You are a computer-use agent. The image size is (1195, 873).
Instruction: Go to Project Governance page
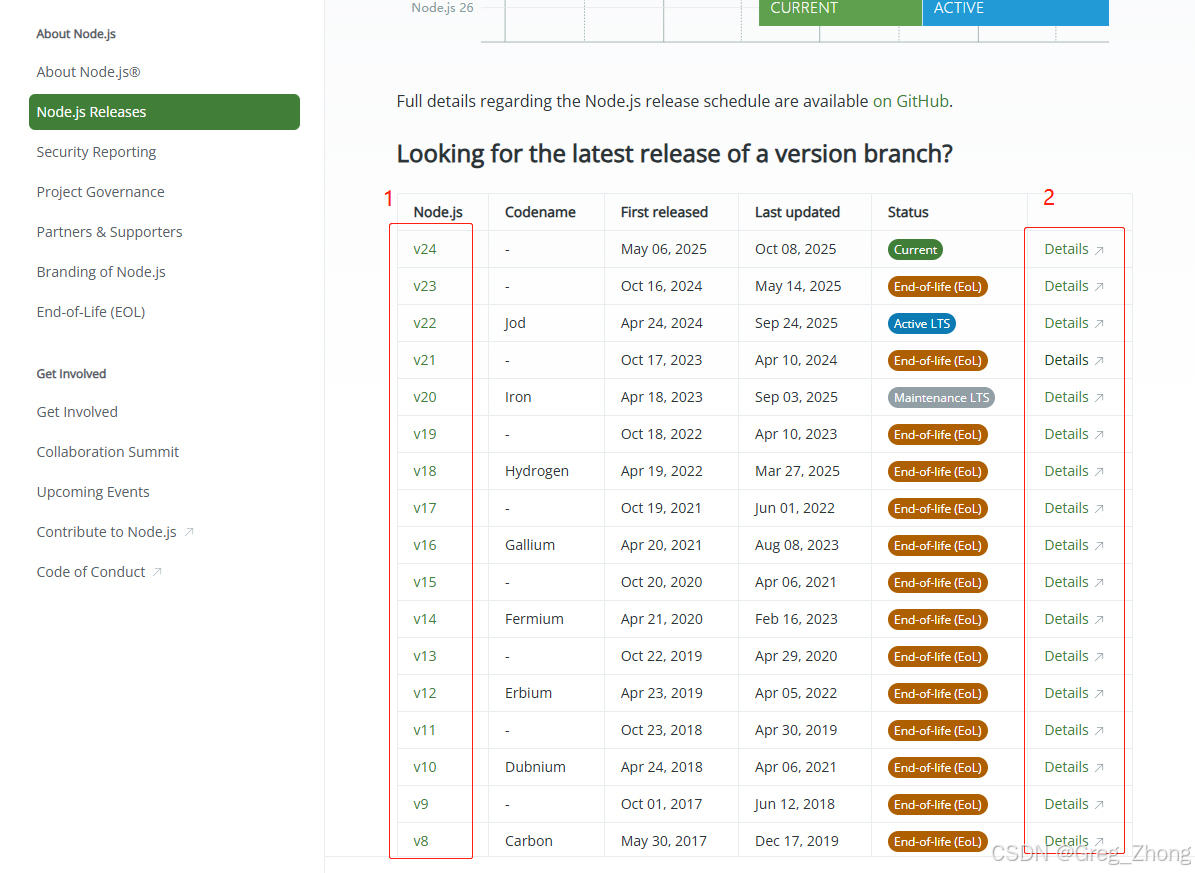point(101,192)
